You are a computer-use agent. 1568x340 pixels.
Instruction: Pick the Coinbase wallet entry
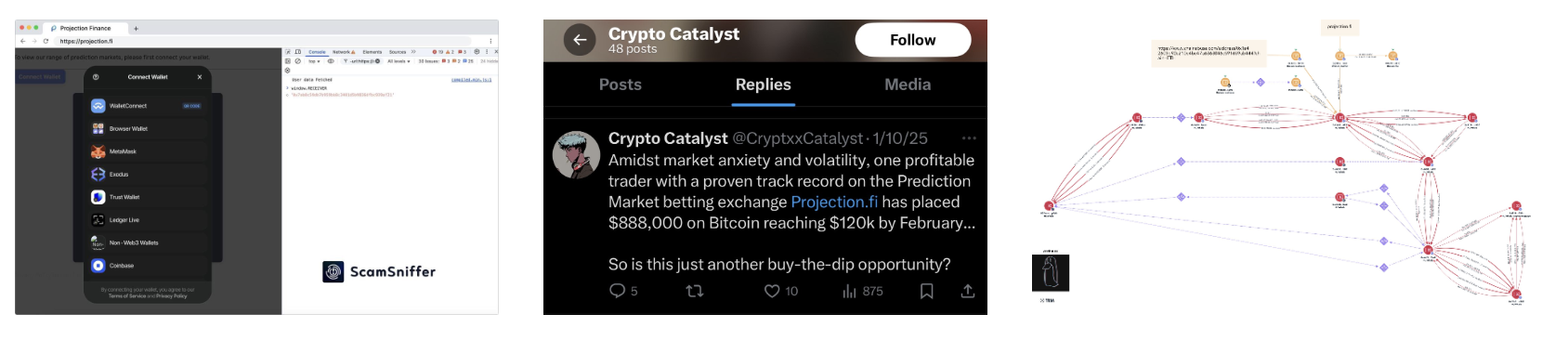pos(147,266)
